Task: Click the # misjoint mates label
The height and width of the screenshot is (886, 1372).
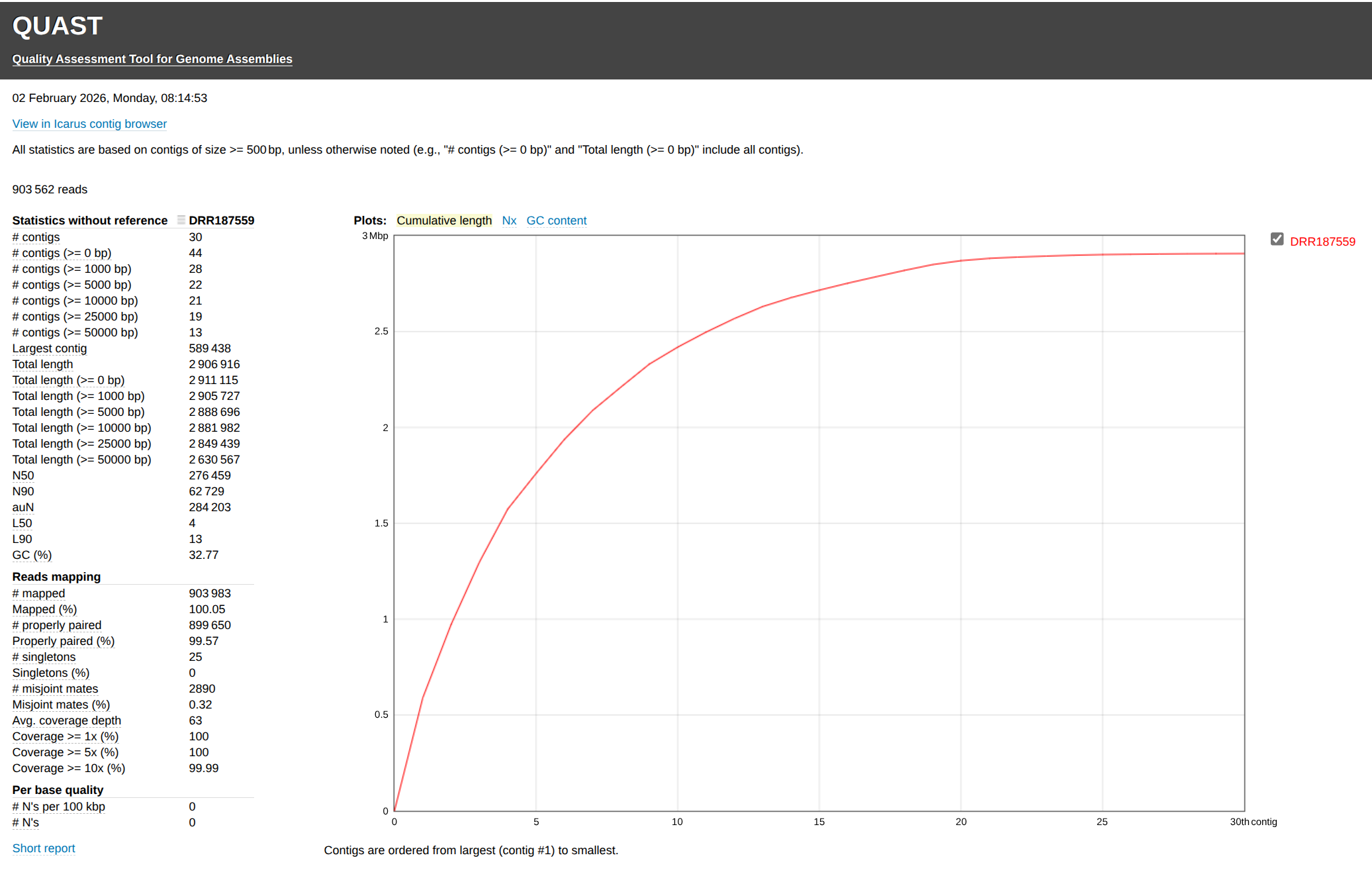Action: coord(55,689)
